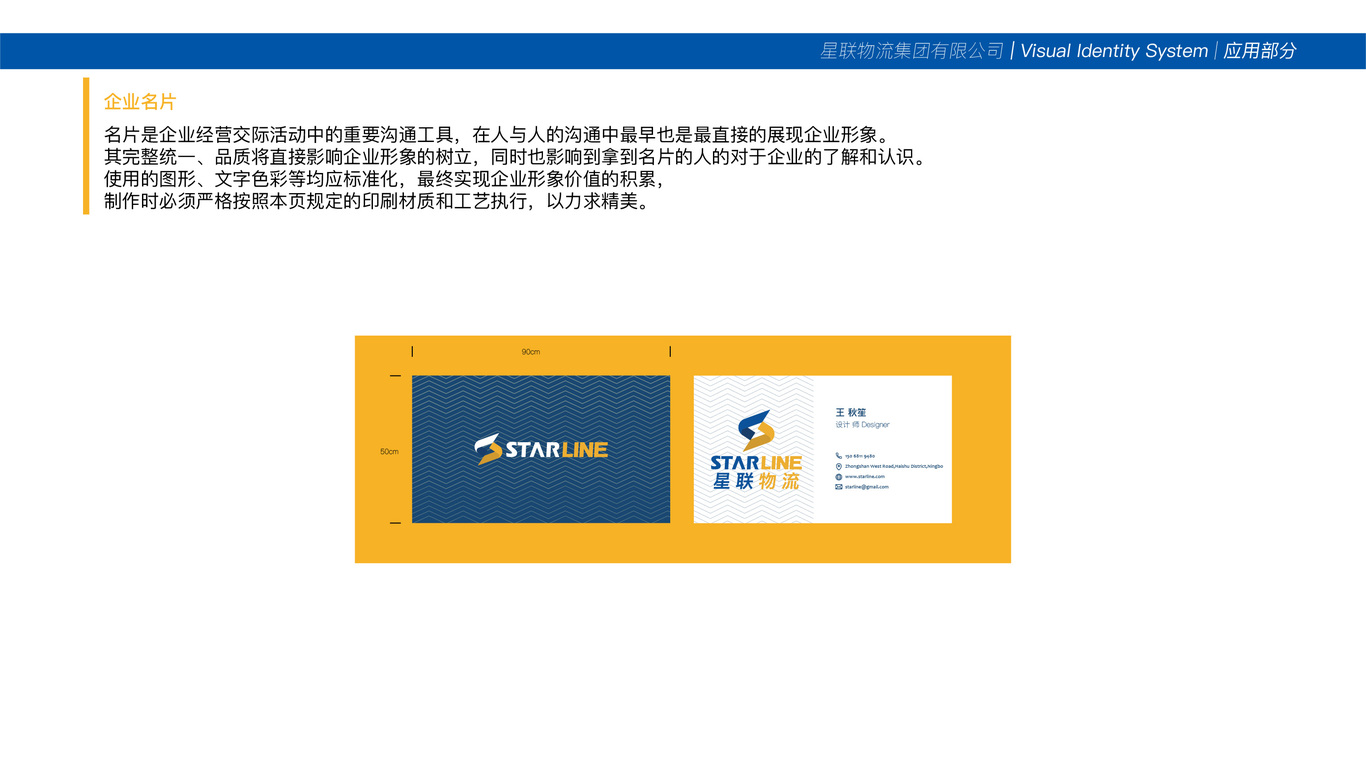Click the '90cm' width dimension label
Viewport: 1366px width, 768px height.
point(531,352)
